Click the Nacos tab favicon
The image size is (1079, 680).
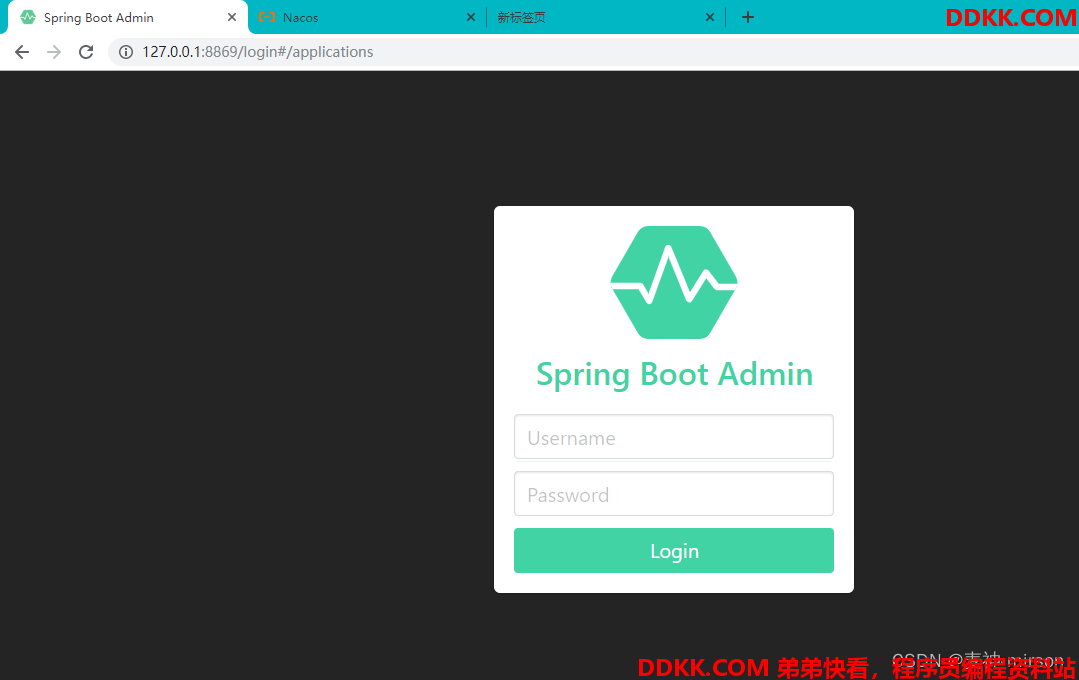coord(267,17)
